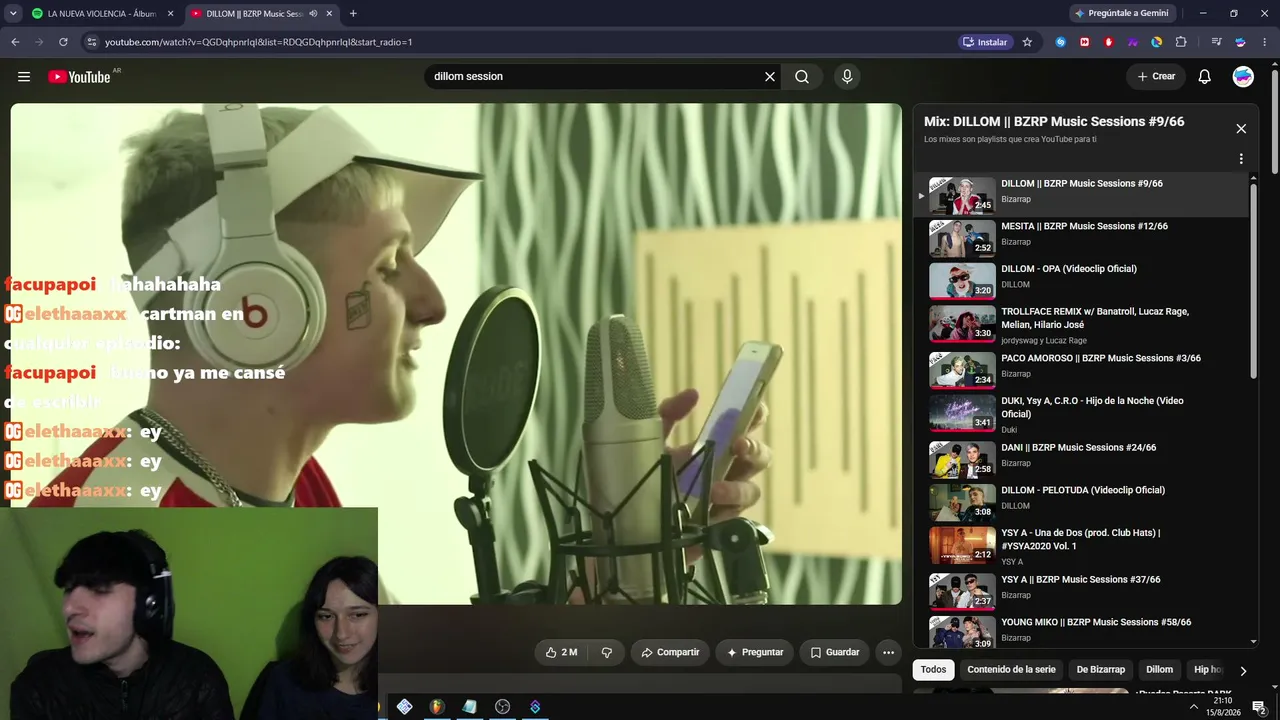Open OBS Studio from the taskbar
The image size is (1280, 720).
[502, 707]
